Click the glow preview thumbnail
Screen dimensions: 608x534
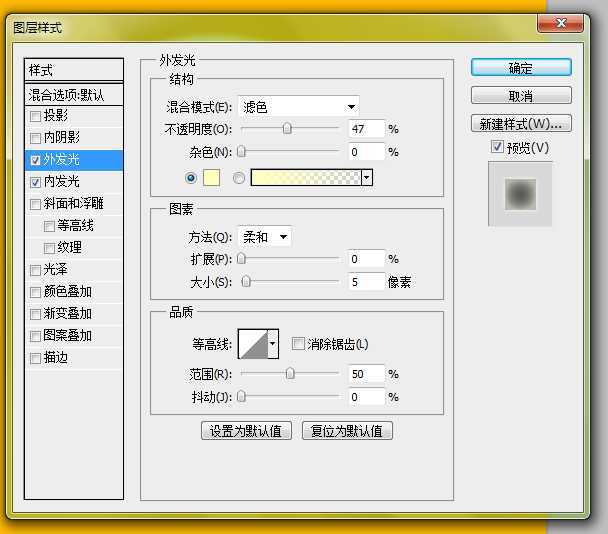click(x=519, y=195)
